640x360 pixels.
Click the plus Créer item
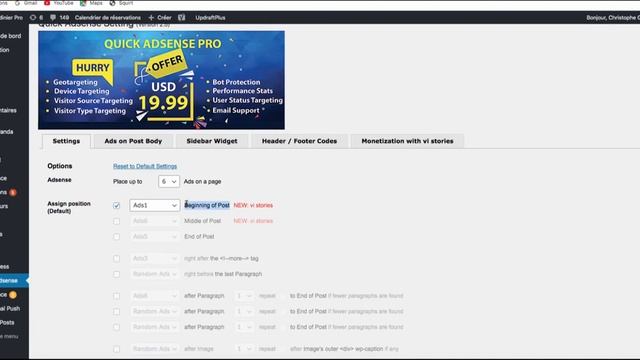pyautogui.click(x=160, y=18)
